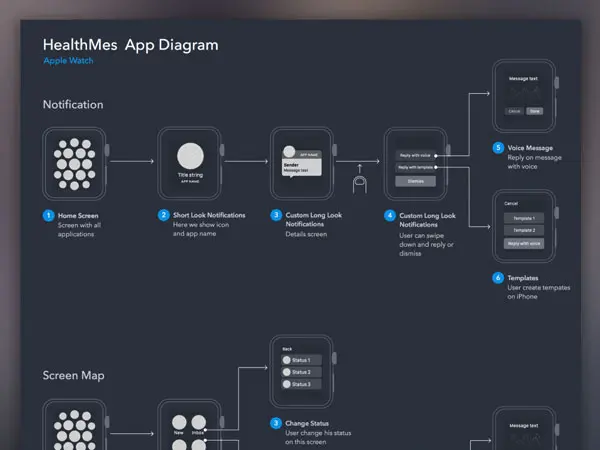Screen dimensions: 600x450
Task: Select the New circle icon in Screen Map
Action: pyautogui.click(x=179, y=422)
